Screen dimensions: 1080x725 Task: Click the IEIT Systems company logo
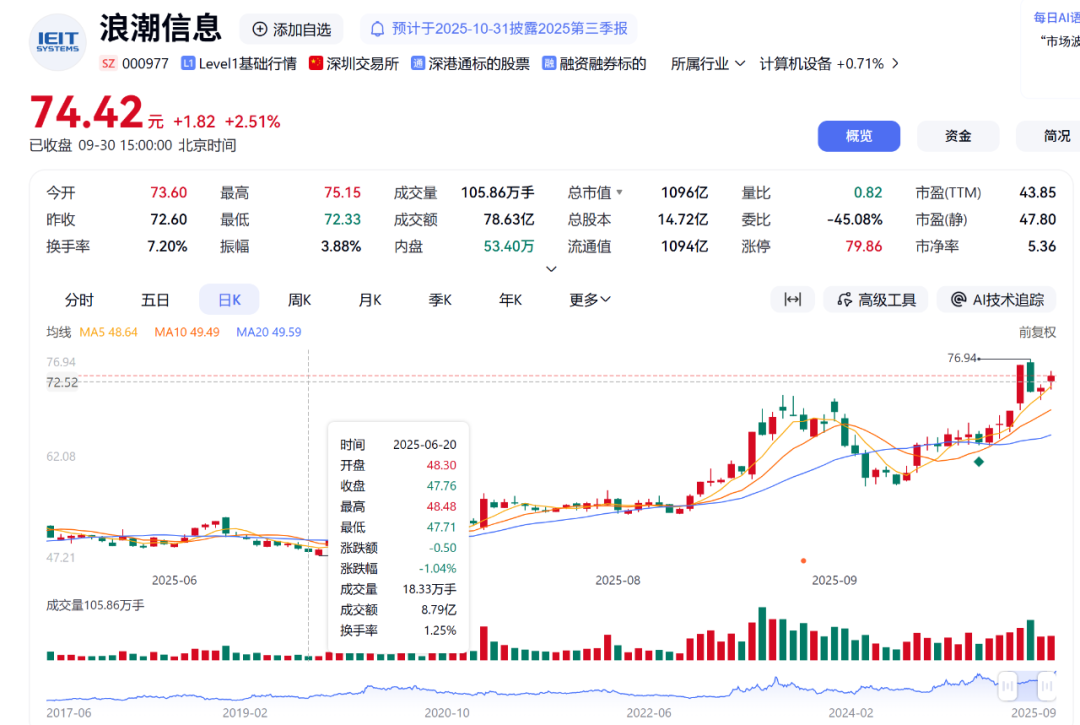click(58, 42)
